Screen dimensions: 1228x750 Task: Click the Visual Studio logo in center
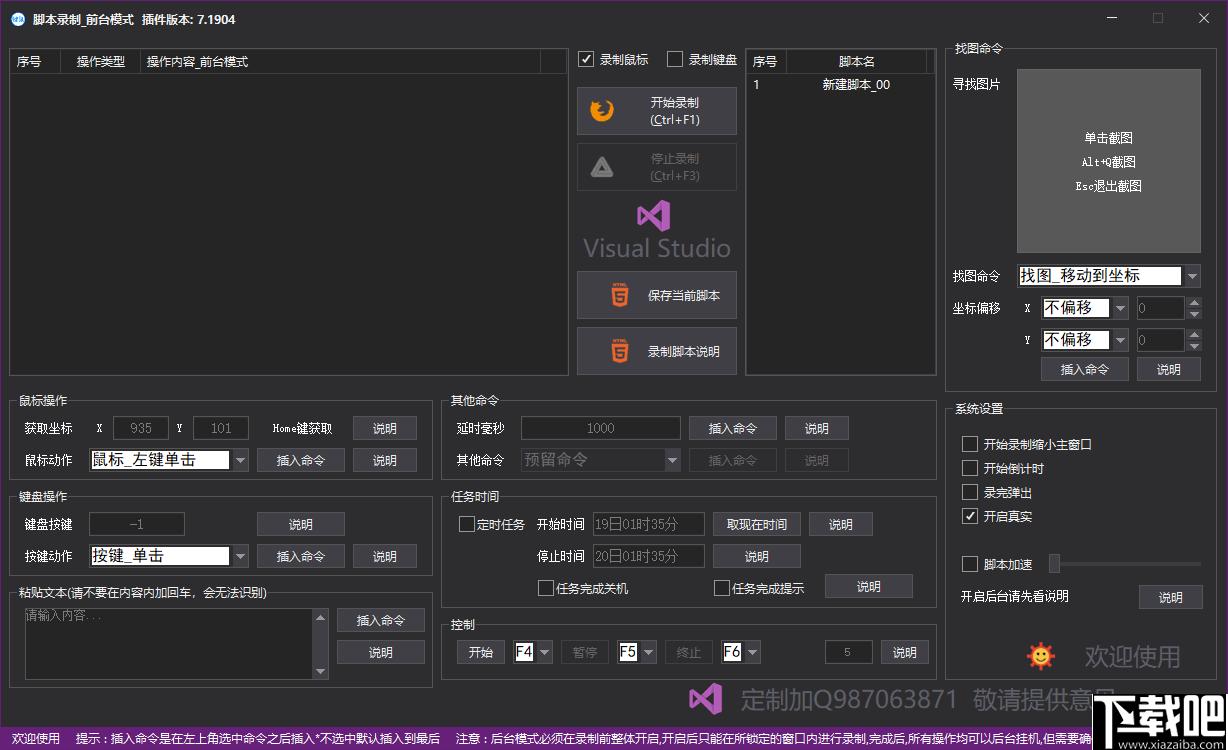click(653, 215)
